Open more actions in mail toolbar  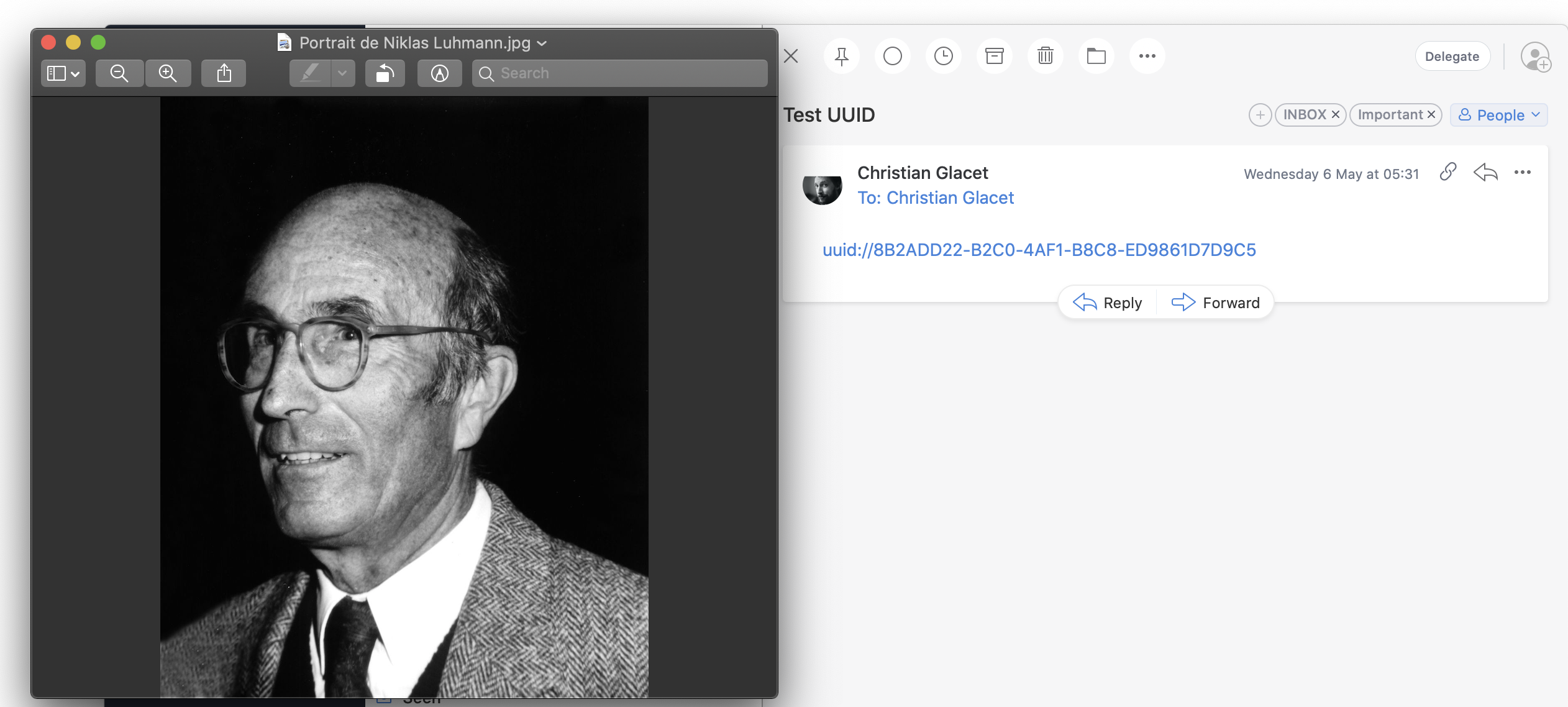pyautogui.click(x=1147, y=57)
